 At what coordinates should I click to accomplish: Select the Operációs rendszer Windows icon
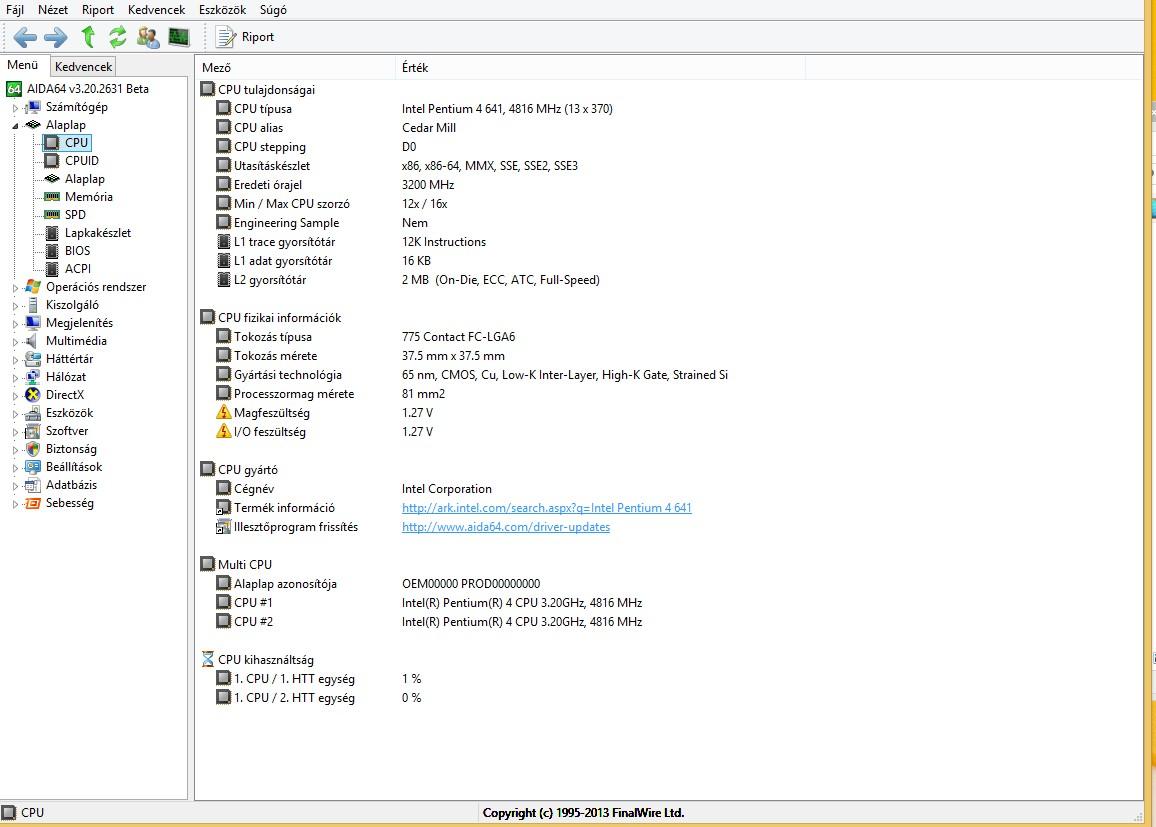[32, 286]
